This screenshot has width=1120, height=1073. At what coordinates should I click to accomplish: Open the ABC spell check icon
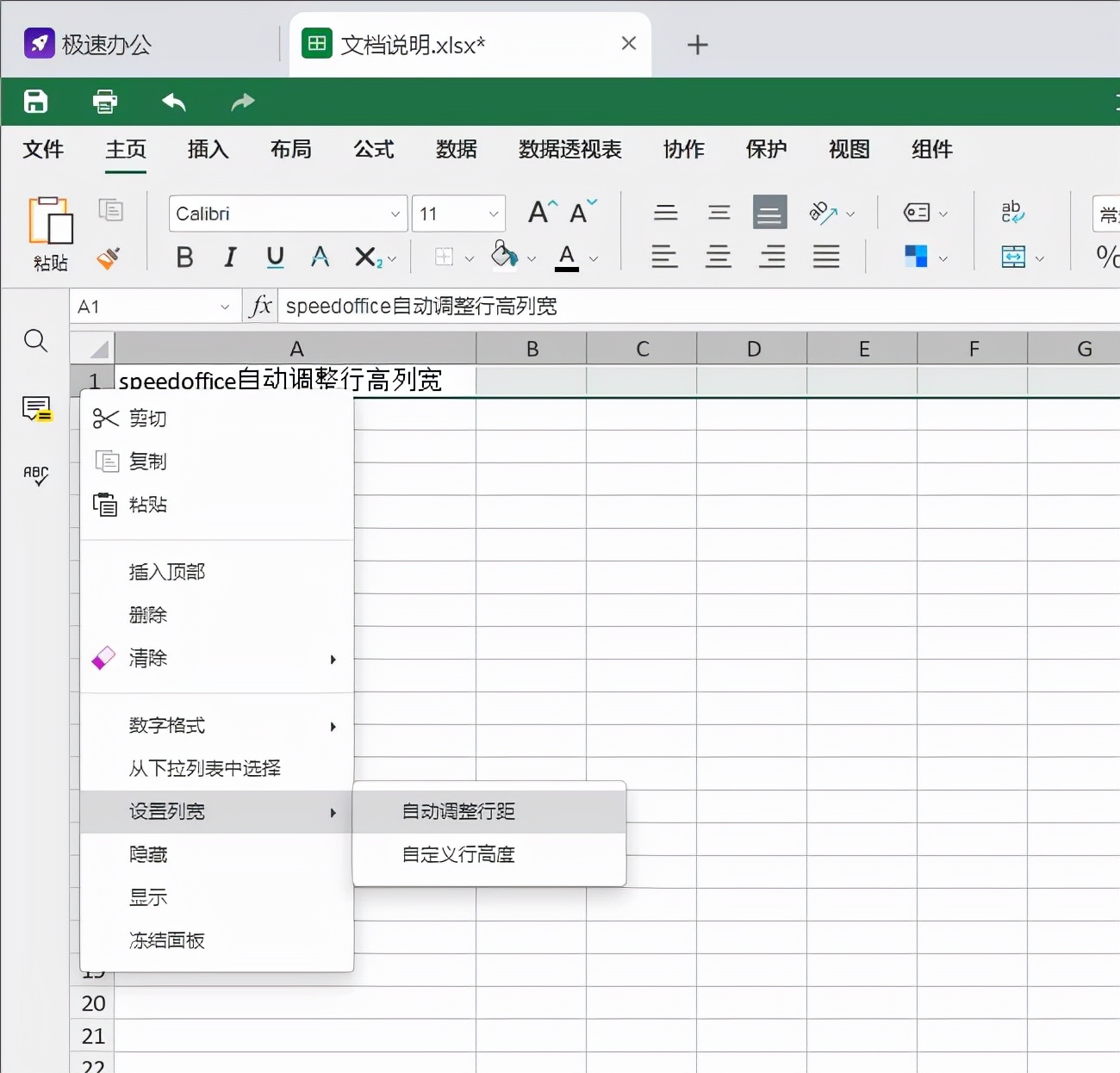pyautogui.click(x=36, y=475)
